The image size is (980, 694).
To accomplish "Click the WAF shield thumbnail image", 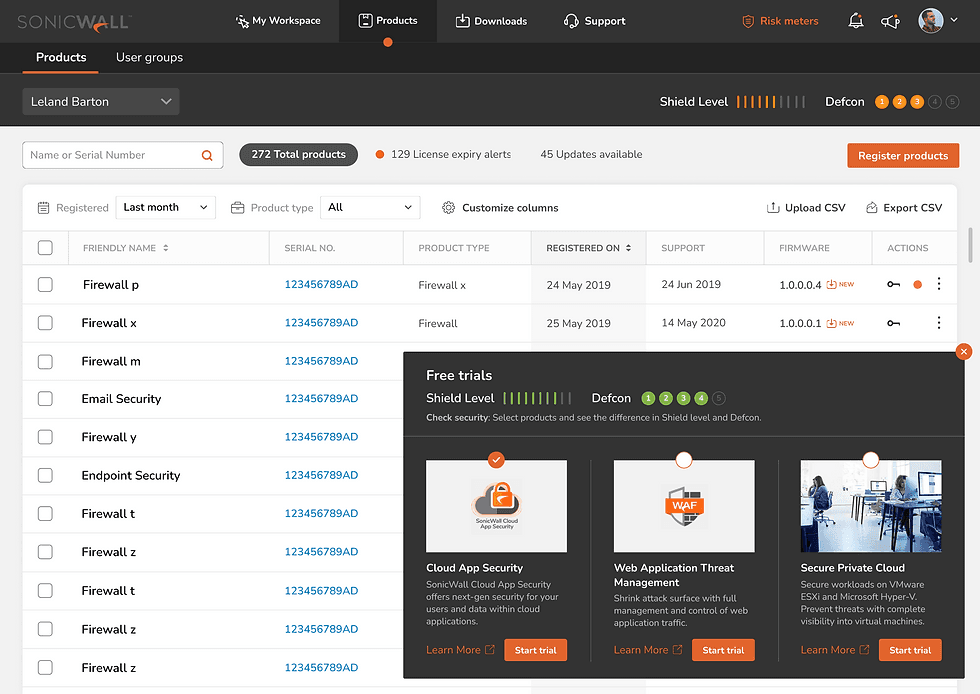I will click(x=684, y=506).
